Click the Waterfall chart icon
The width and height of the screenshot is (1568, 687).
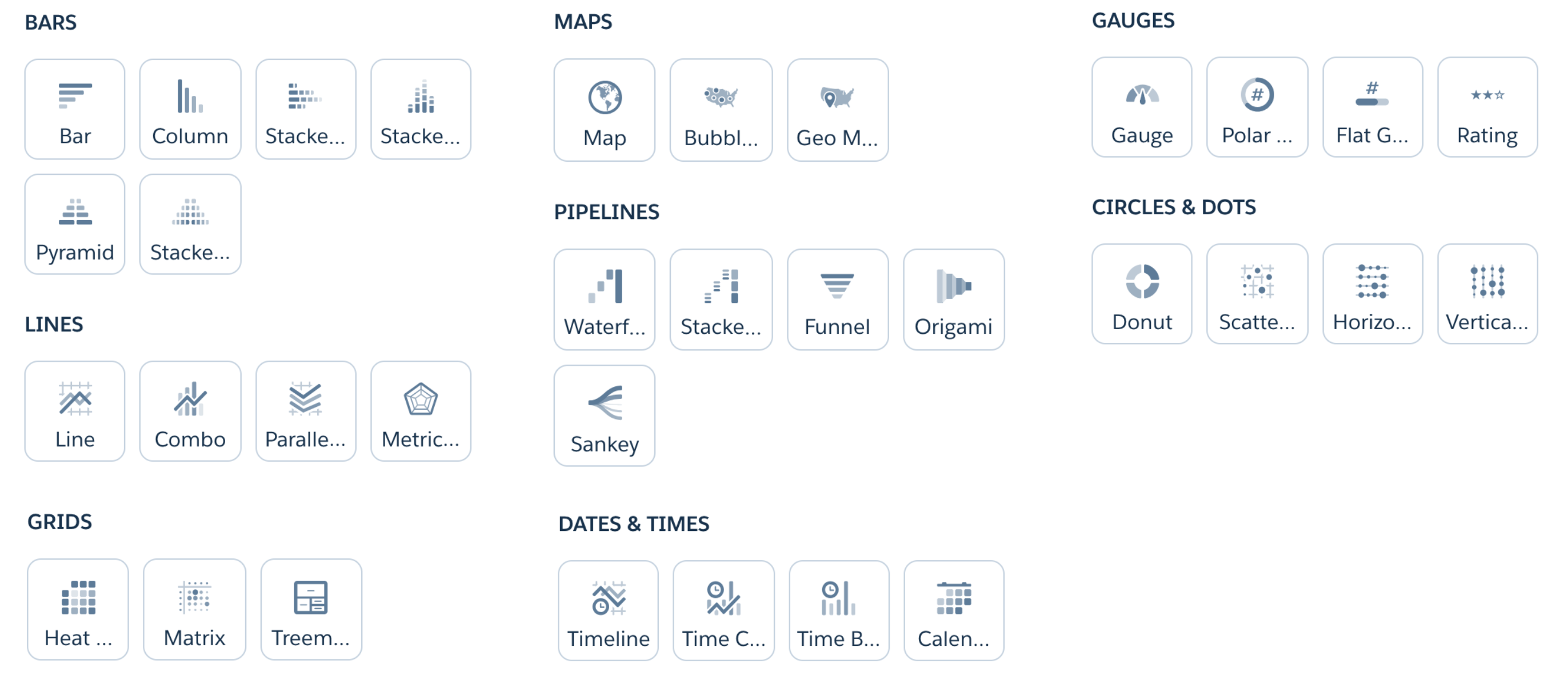[605, 299]
